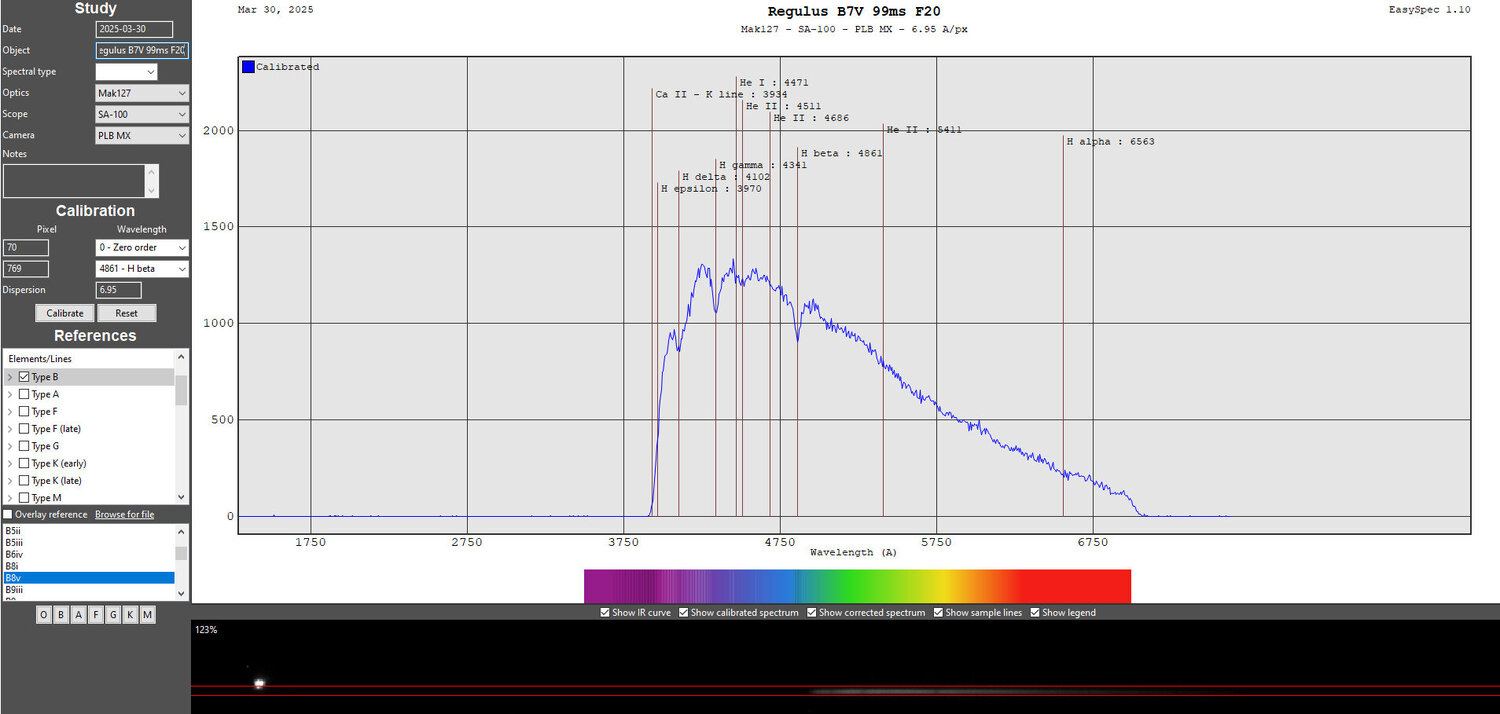This screenshot has height=714, width=1500.
Task: Click the Dispersion value field
Action: click(118, 290)
